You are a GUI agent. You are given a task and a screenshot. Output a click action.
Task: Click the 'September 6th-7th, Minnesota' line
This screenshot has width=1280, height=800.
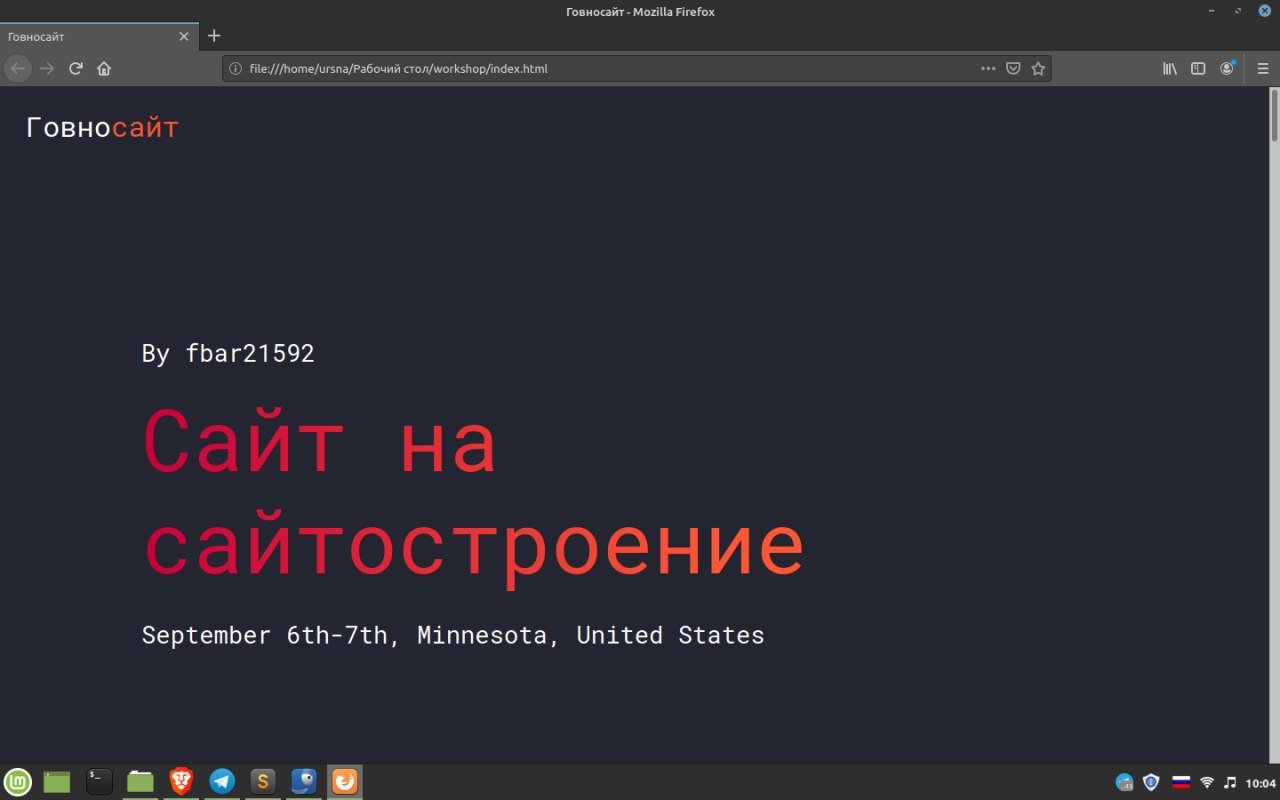click(x=453, y=636)
